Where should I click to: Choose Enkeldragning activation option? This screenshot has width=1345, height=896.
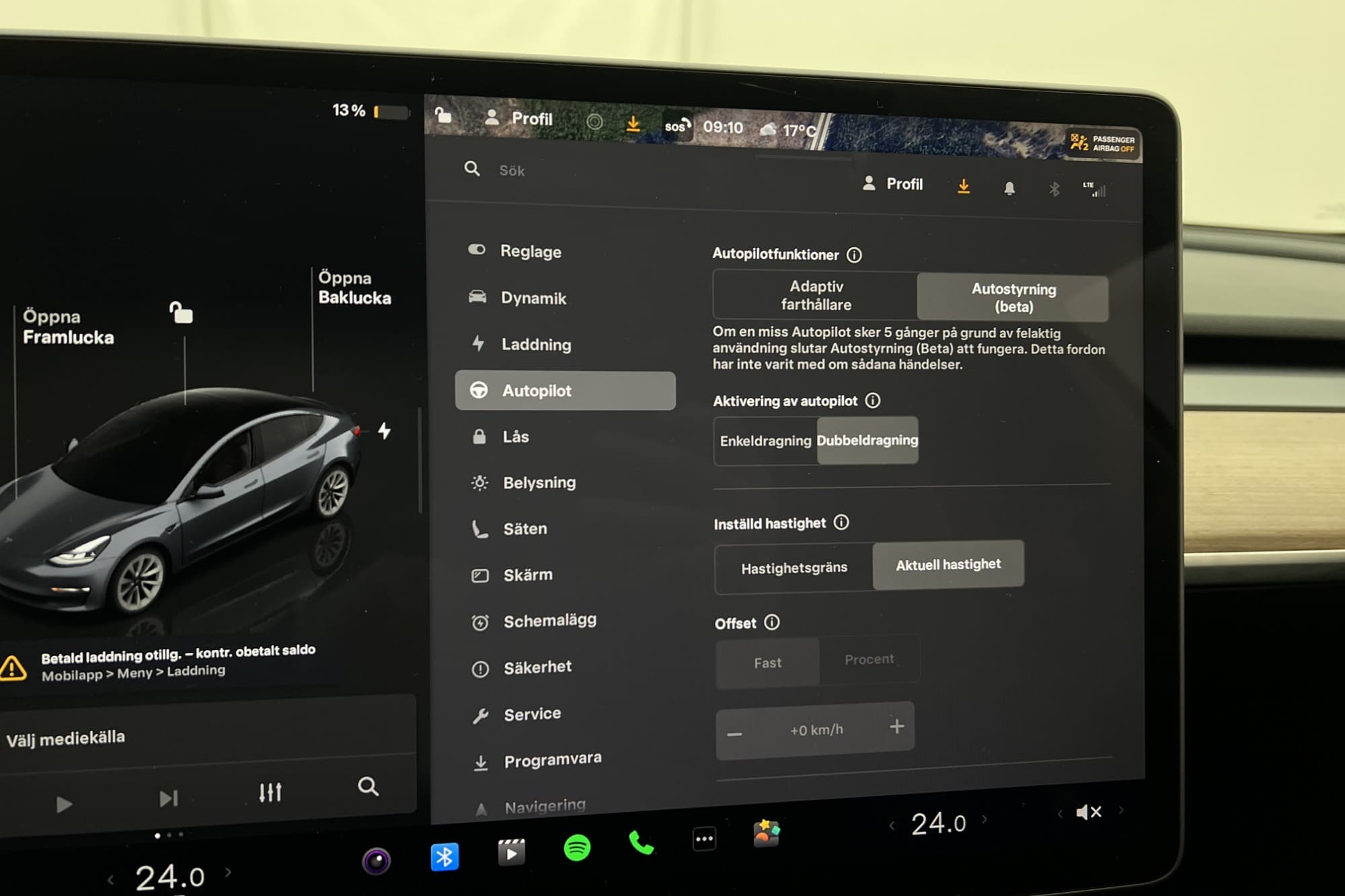tap(765, 441)
